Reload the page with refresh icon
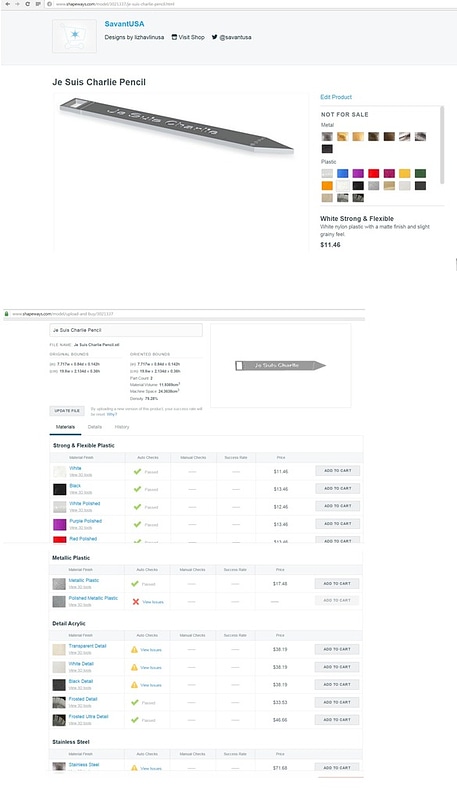 coord(28,4)
